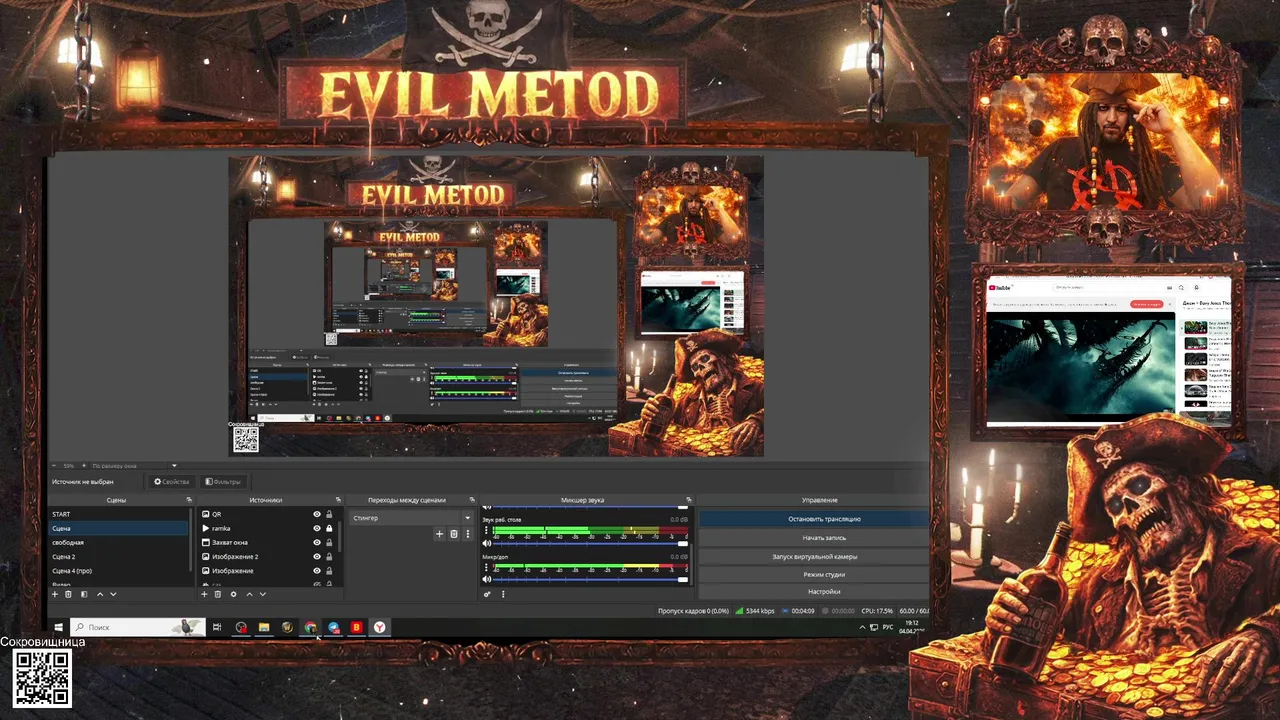Open Task View on the taskbar
Screen dimensions: 1280x720
pyautogui.click(x=217, y=627)
